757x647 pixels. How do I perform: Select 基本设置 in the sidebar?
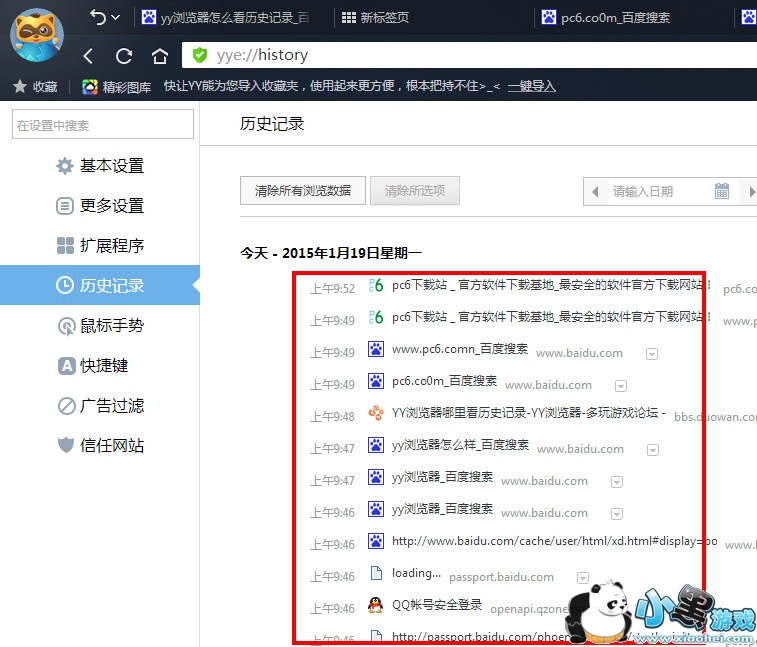(x=111, y=166)
